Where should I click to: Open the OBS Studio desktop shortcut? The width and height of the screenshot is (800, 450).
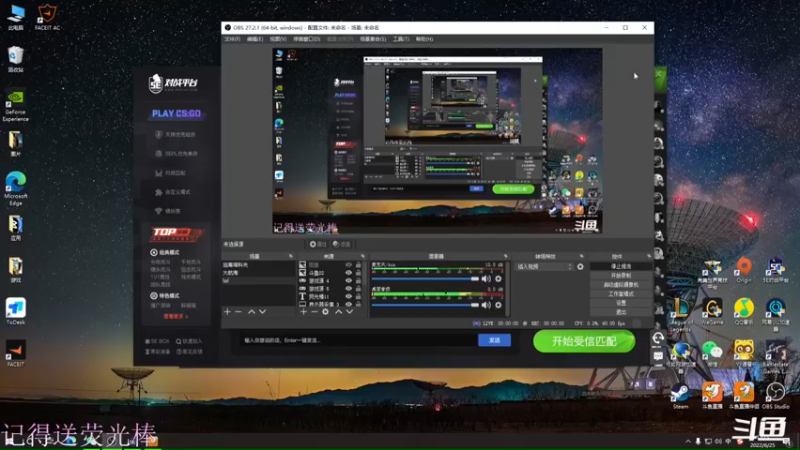click(x=776, y=396)
